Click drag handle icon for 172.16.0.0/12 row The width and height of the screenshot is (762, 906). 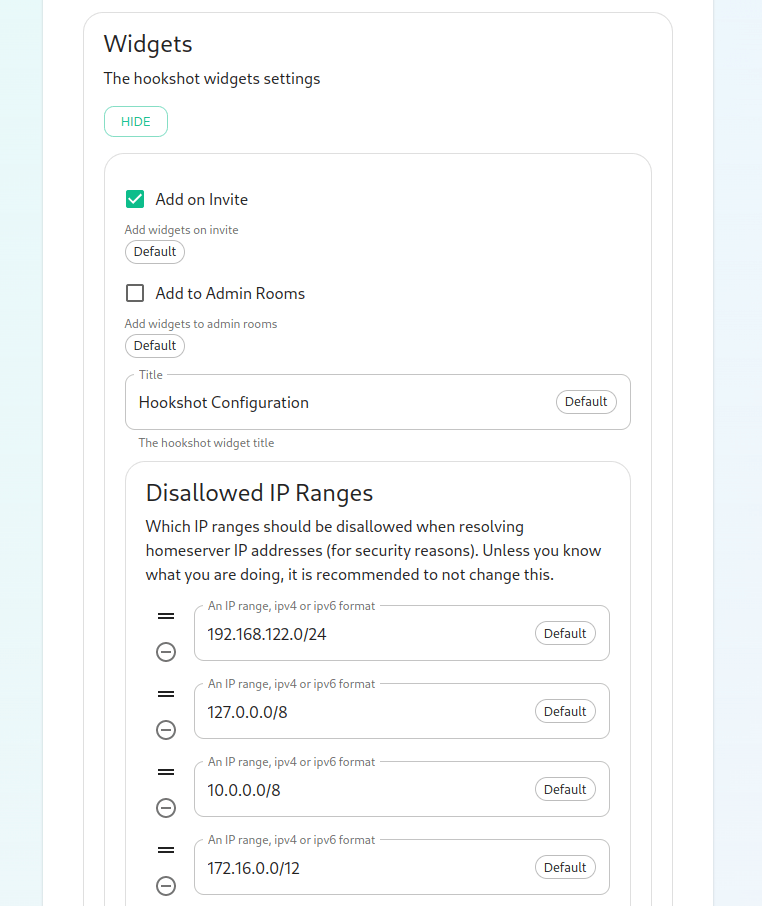[166, 850]
